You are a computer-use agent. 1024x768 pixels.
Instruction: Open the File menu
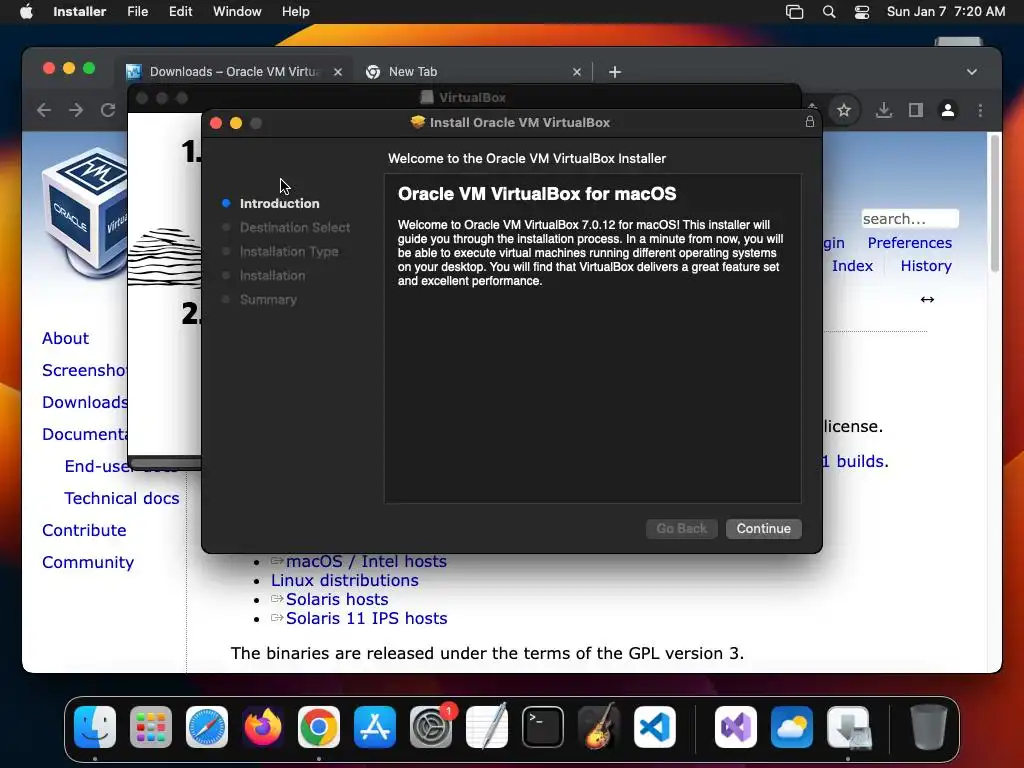coord(137,12)
